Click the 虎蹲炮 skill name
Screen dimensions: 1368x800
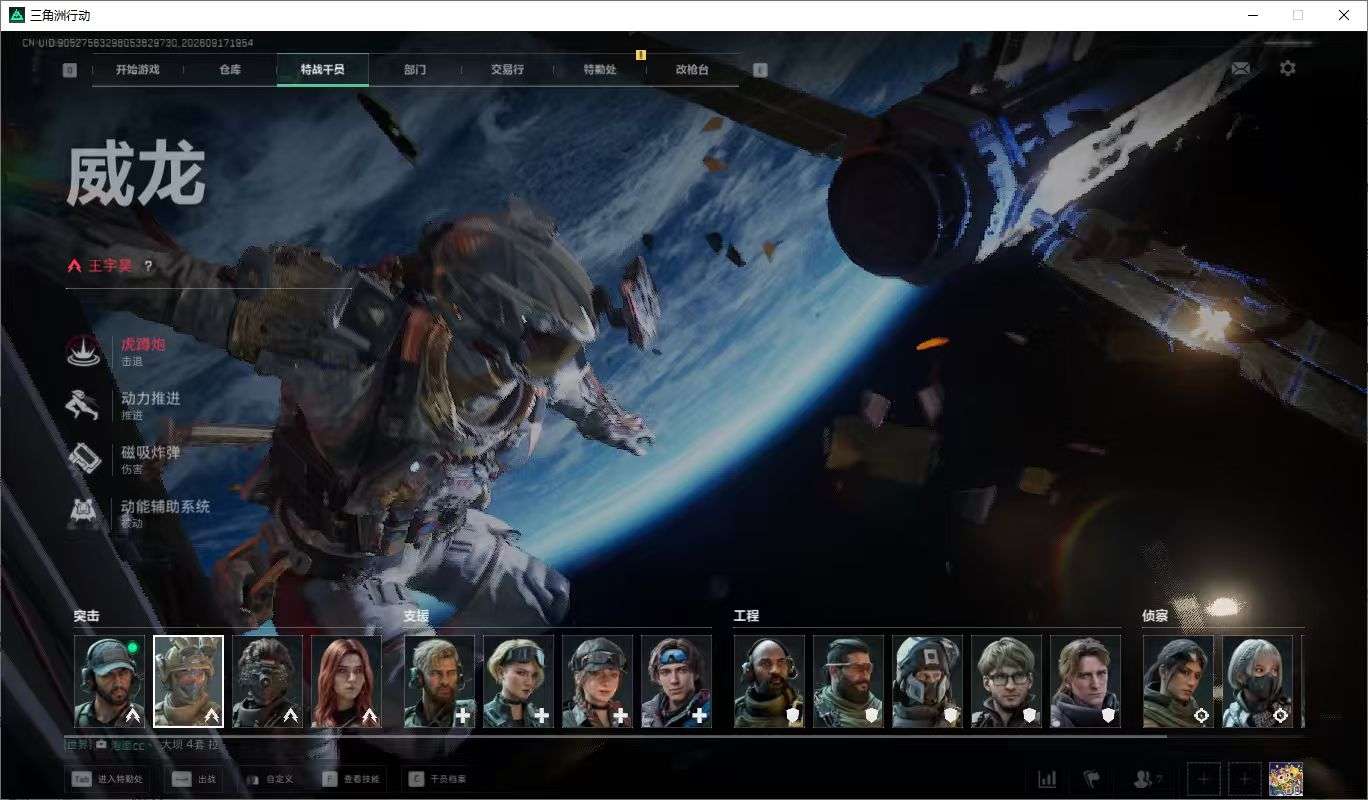pos(143,344)
